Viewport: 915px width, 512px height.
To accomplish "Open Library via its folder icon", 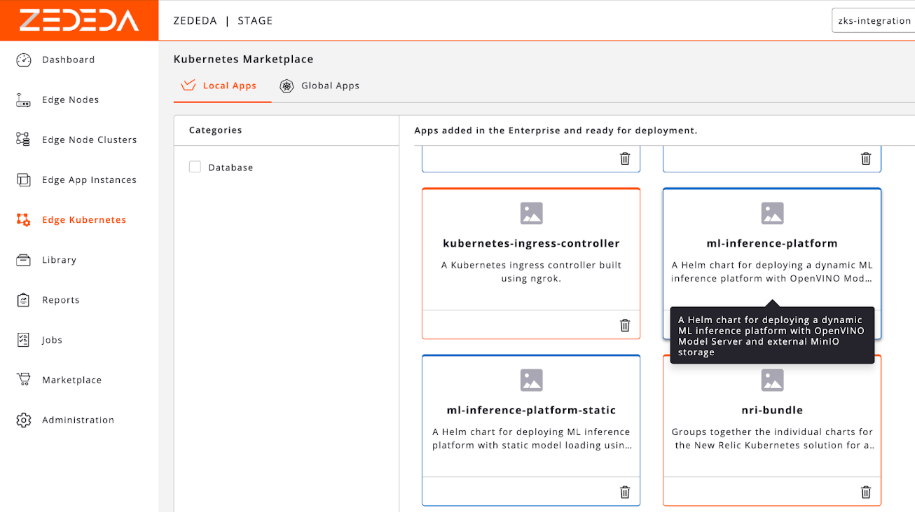I will coord(24,260).
